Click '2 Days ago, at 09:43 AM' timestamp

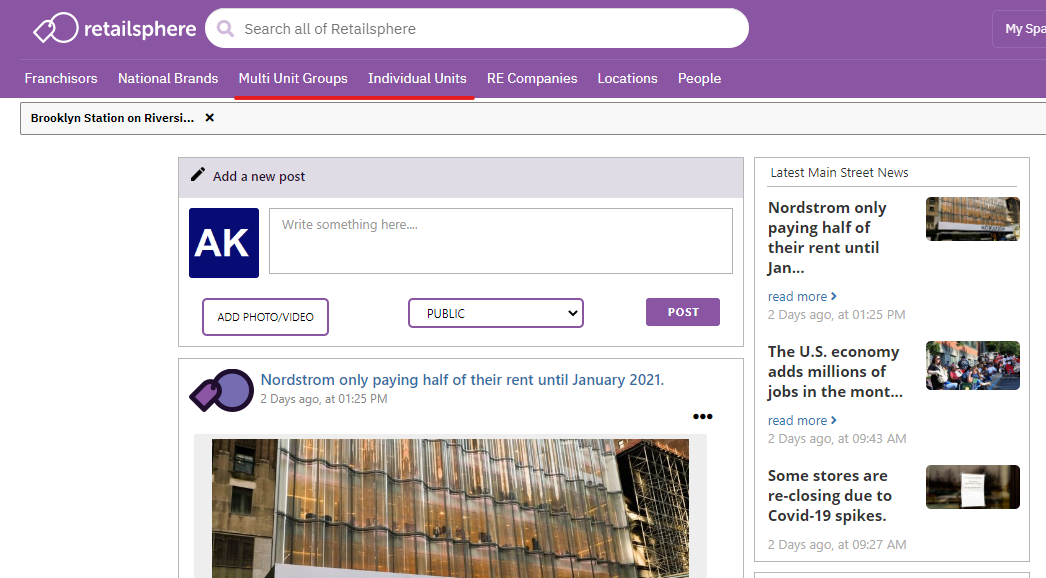[x=837, y=439]
